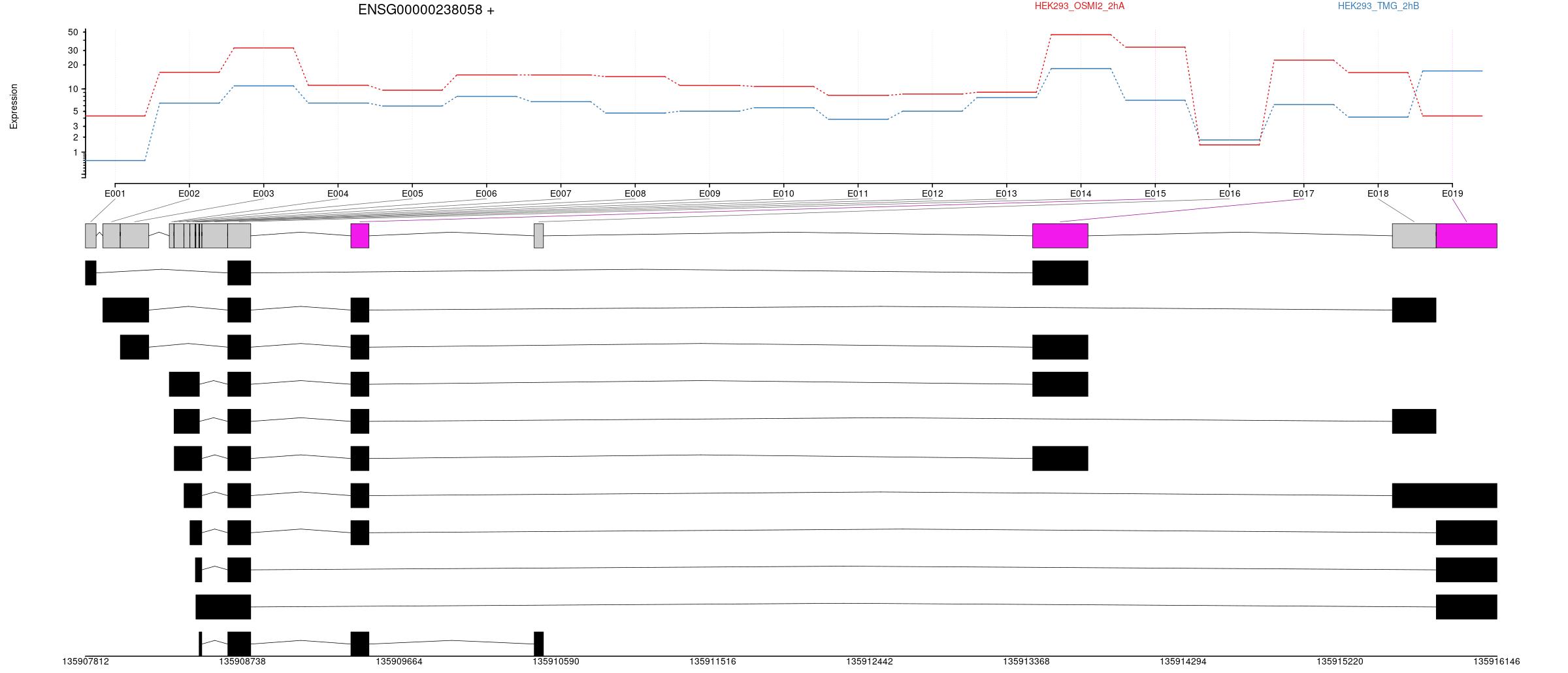This screenshot has height=673, width=1568.
Task: Click exon label E018
Action: coord(1378,193)
